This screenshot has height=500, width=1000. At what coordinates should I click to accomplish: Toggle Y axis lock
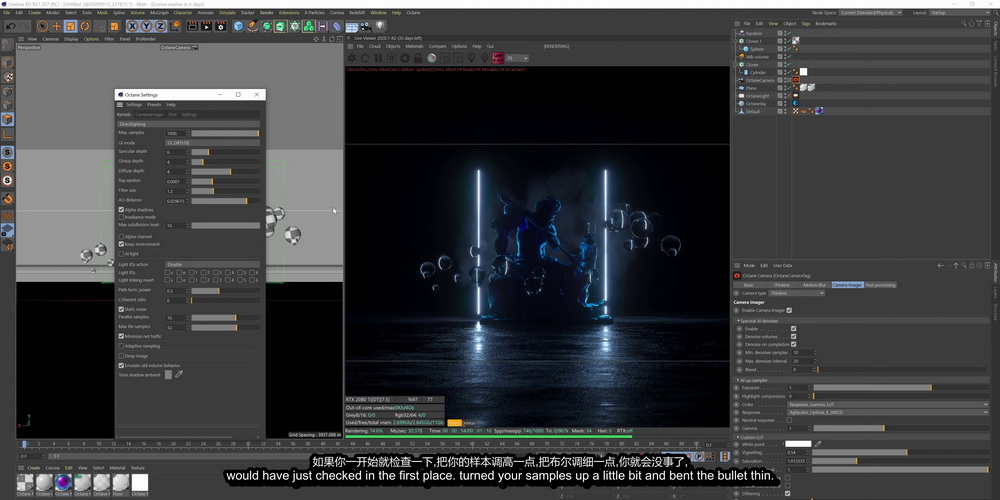146,26
